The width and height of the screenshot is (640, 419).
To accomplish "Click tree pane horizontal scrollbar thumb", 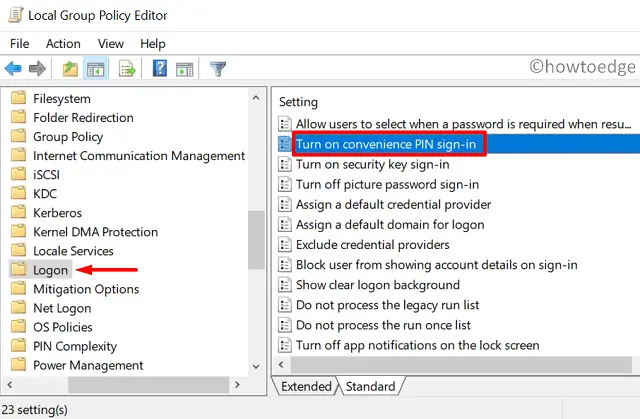I will (149, 385).
